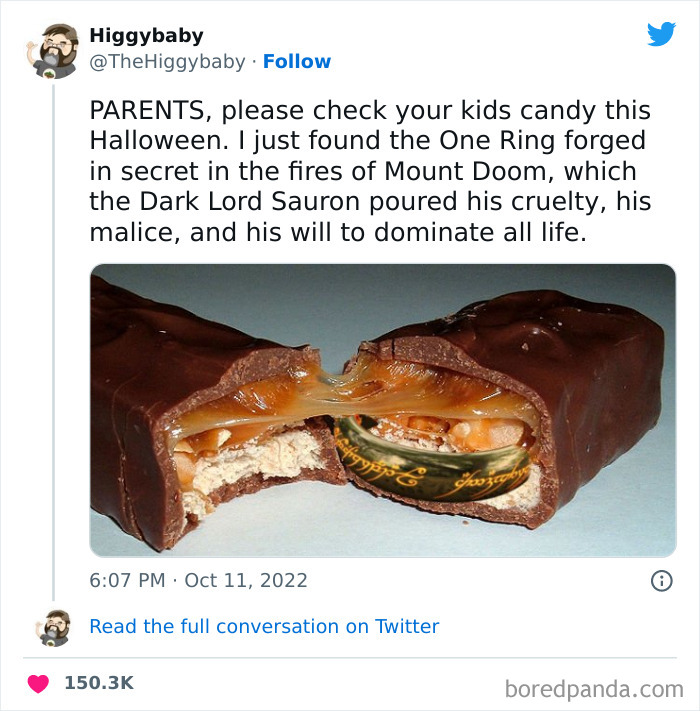
Task: Follow the TheHiggybaby account
Action: 297,62
